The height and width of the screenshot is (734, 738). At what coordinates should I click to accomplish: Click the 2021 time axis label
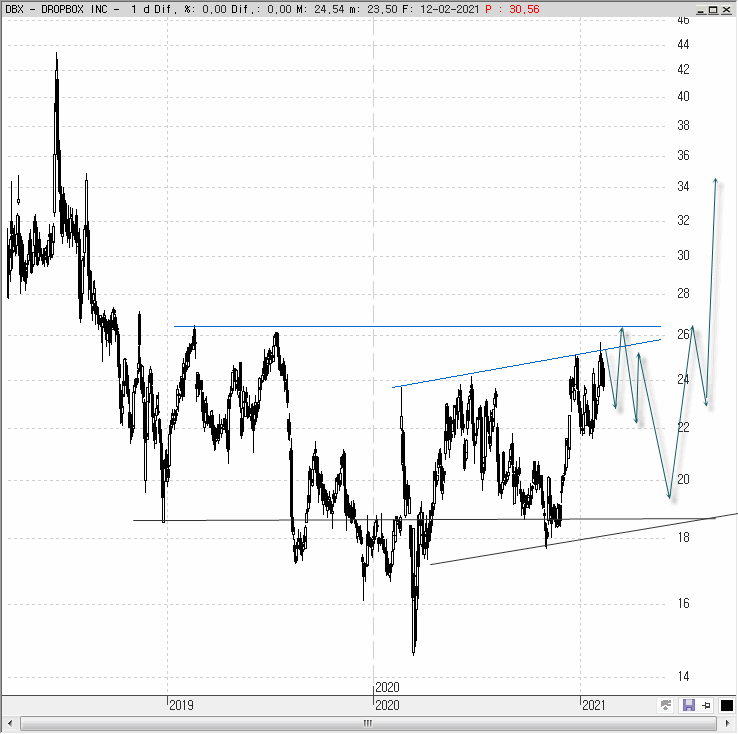coord(594,705)
